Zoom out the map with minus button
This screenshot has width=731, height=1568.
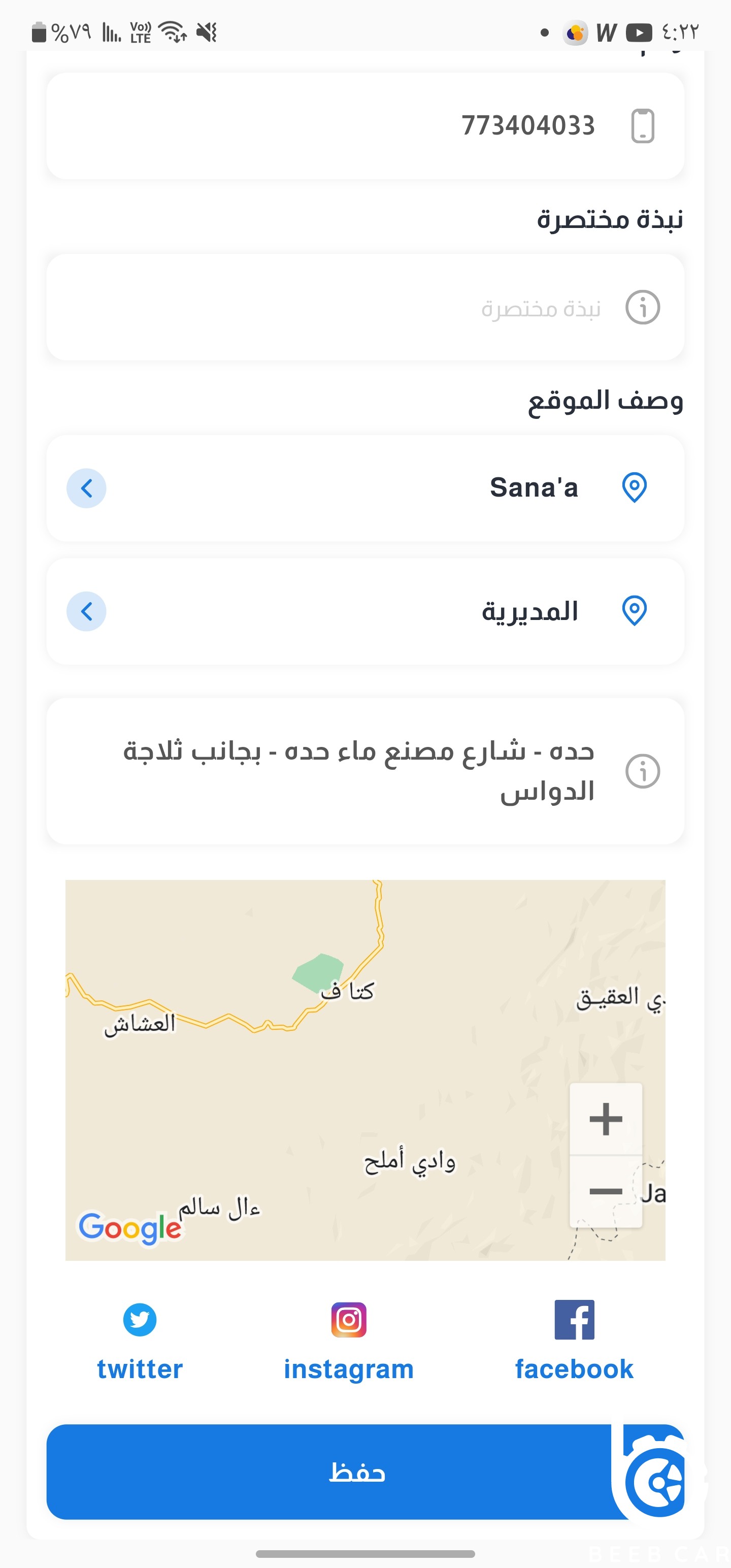(606, 1191)
